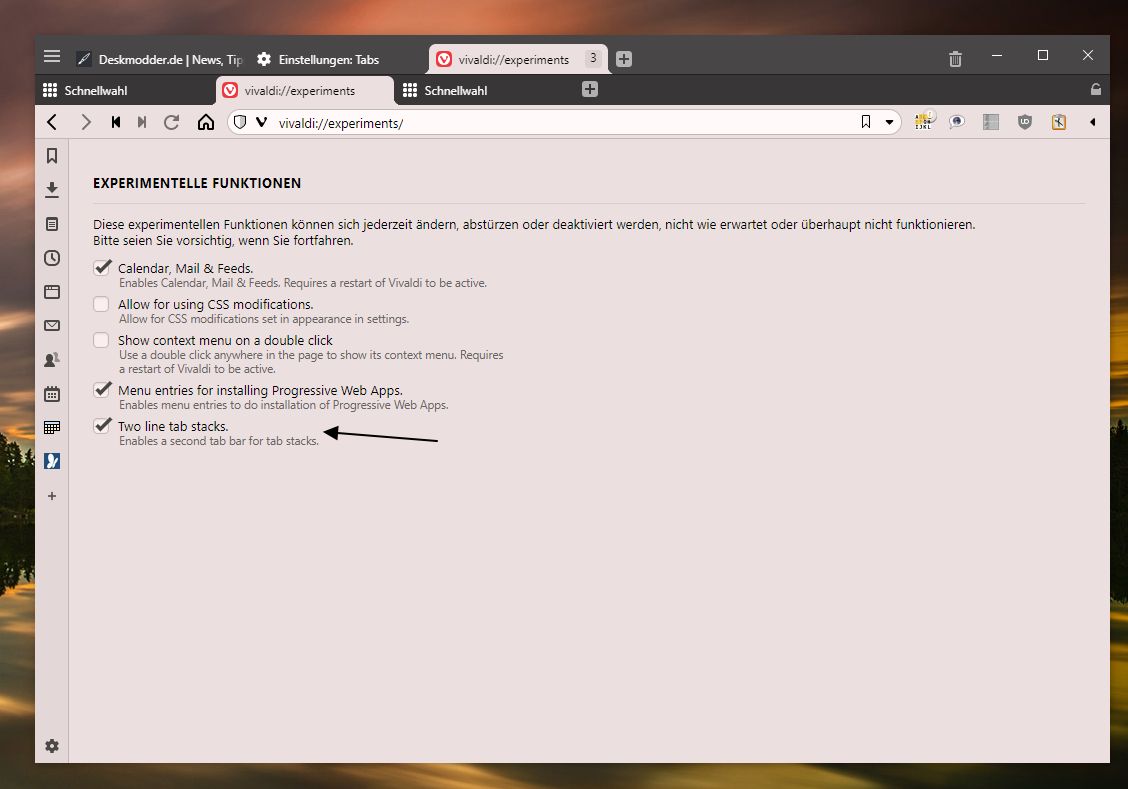Open the Vivaldi main menu
Viewport: 1128px width, 789px height.
click(x=52, y=57)
